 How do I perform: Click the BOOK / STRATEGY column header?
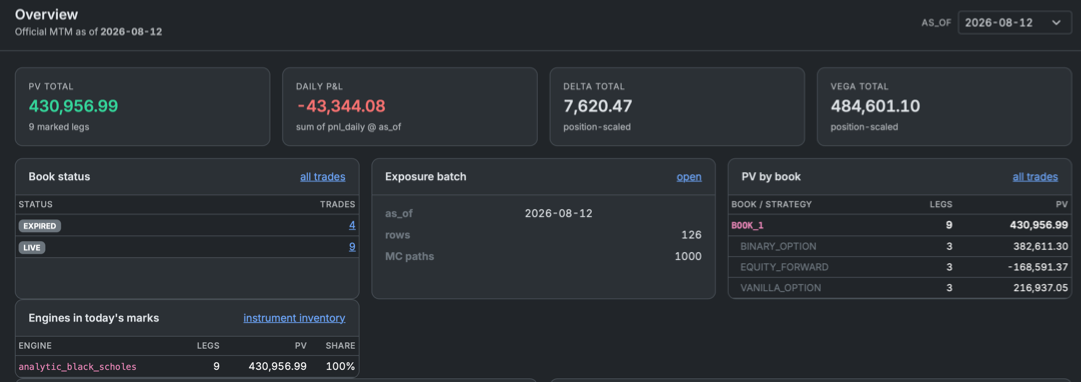pyautogui.click(x=771, y=205)
